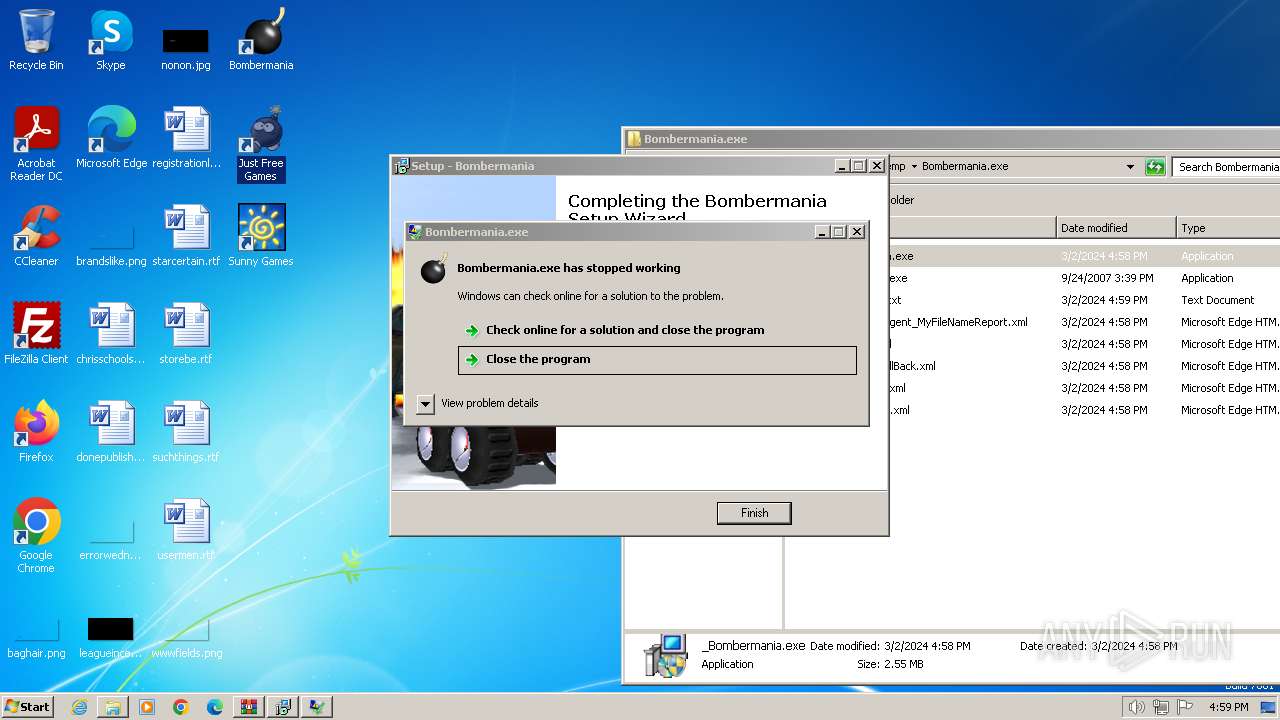Select the gent_MyFileNameReport.xml file row
The image size is (1280, 720).
click(x=1083, y=322)
